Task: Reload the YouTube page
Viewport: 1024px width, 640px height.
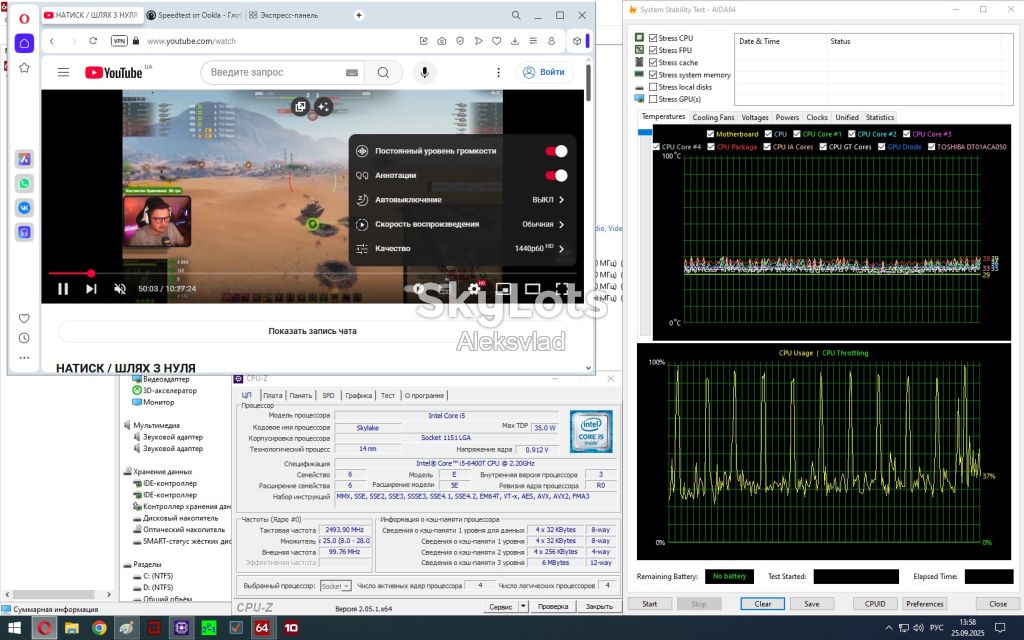Action: pyautogui.click(x=93, y=40)
